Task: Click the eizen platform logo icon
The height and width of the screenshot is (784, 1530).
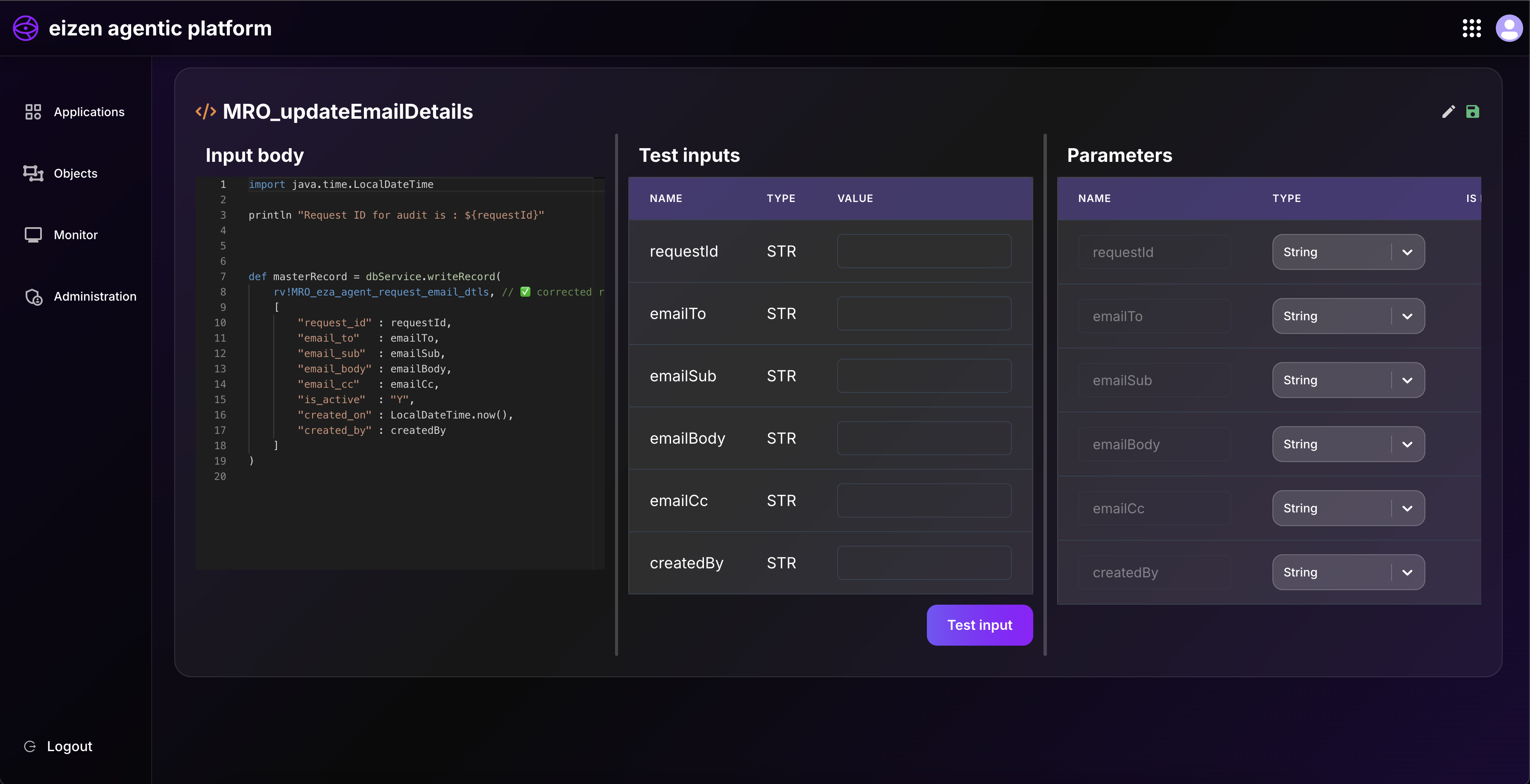Action: tap(26, 28)
